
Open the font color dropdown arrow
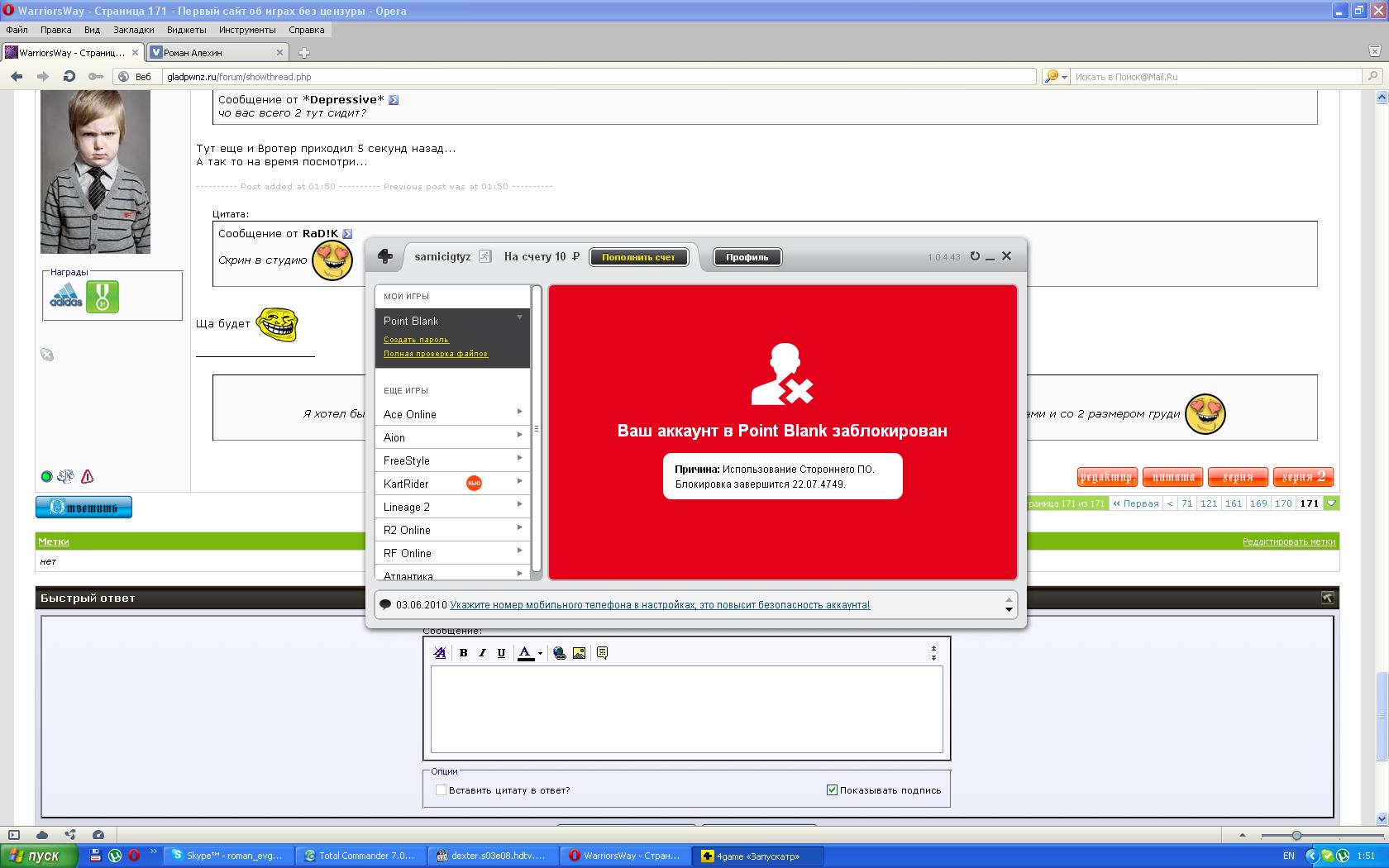[x=540, y=653]
